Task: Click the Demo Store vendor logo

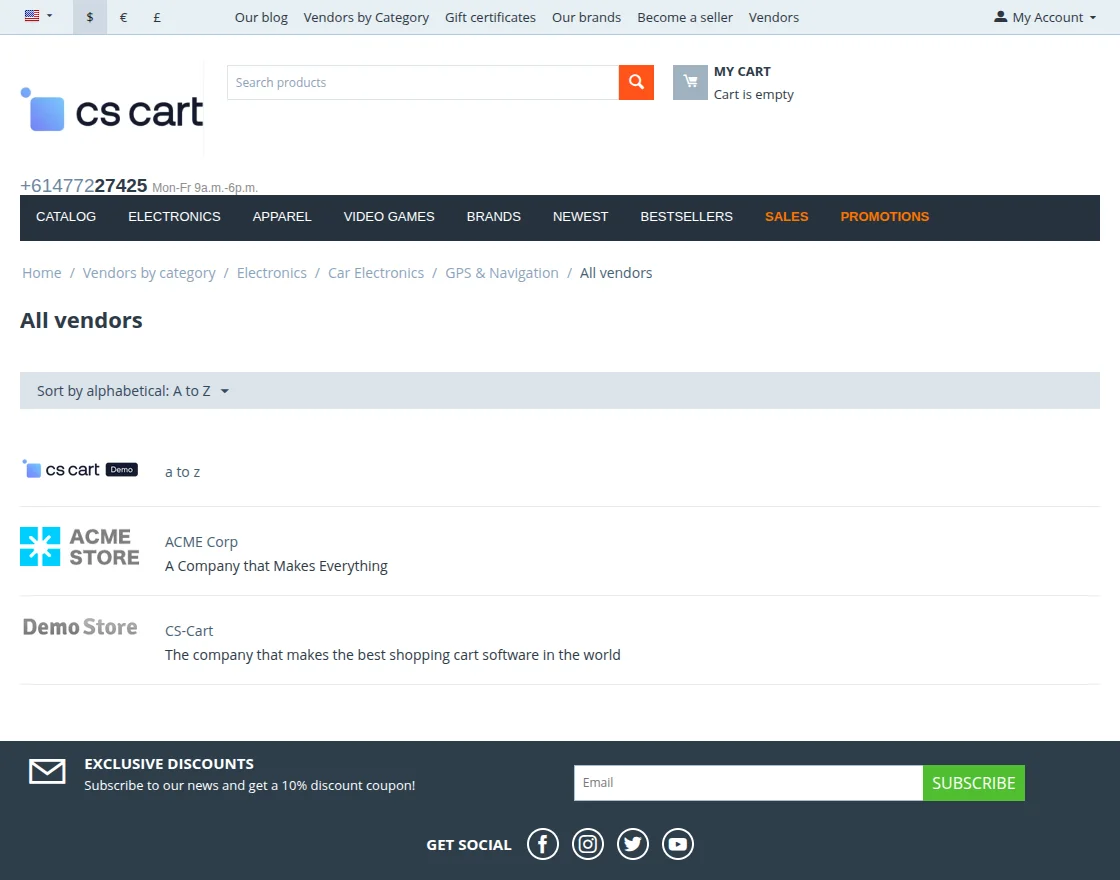Action: pos(79,626)
